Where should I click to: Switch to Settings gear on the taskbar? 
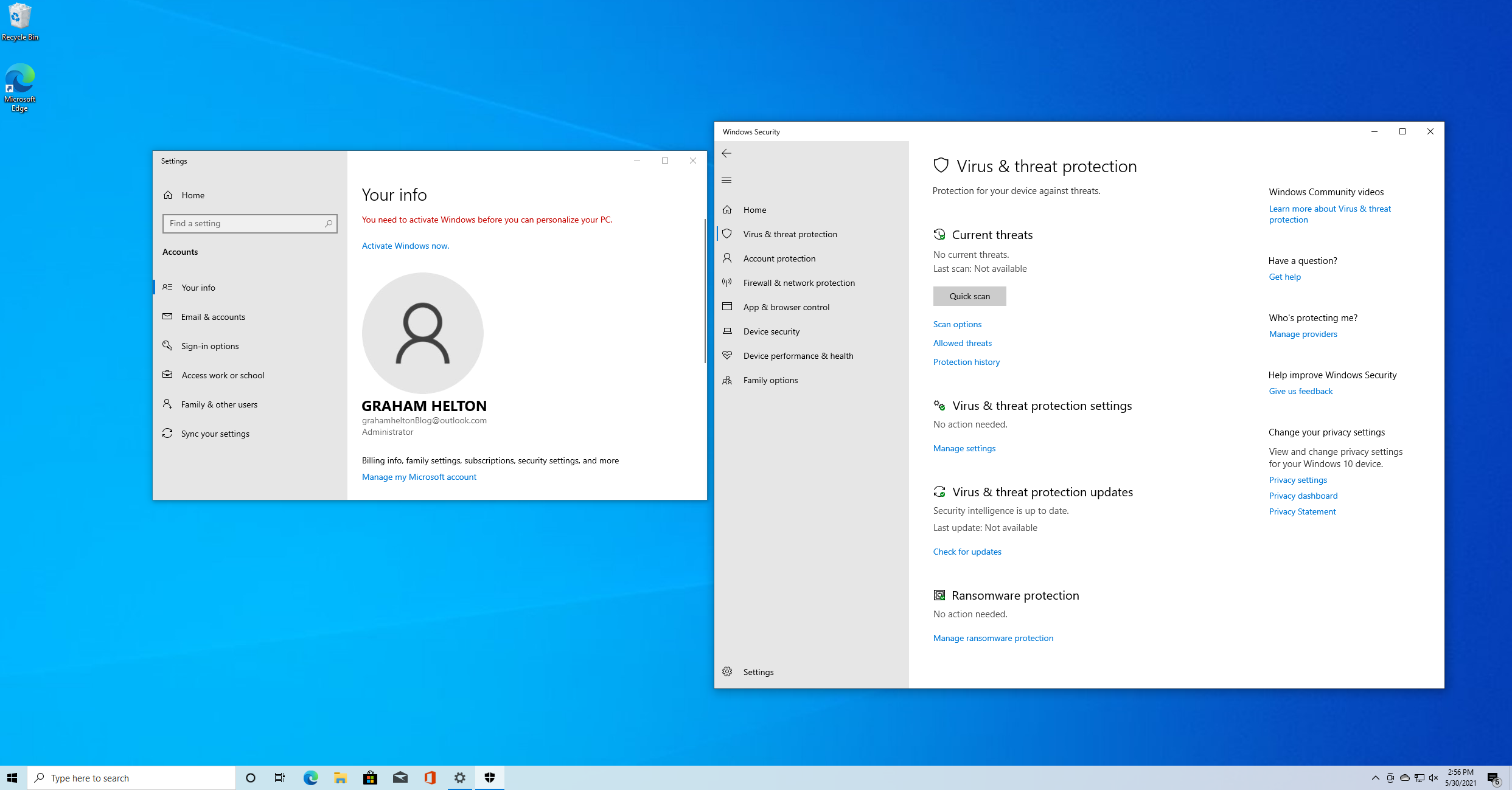[460, 778]
